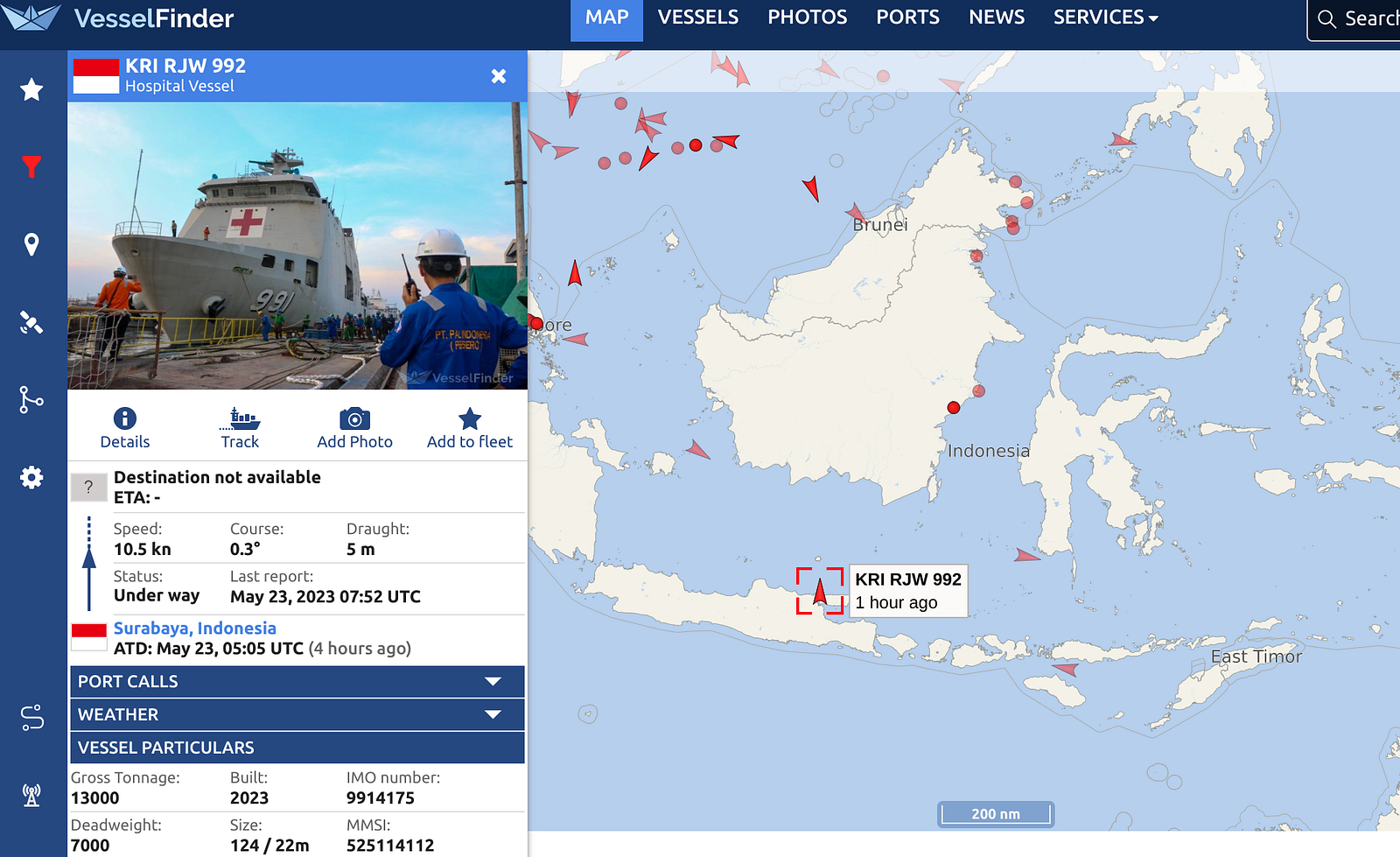Click the Search input field
This screenshot has height=857, width=1400.
(x=1354, y=19)
